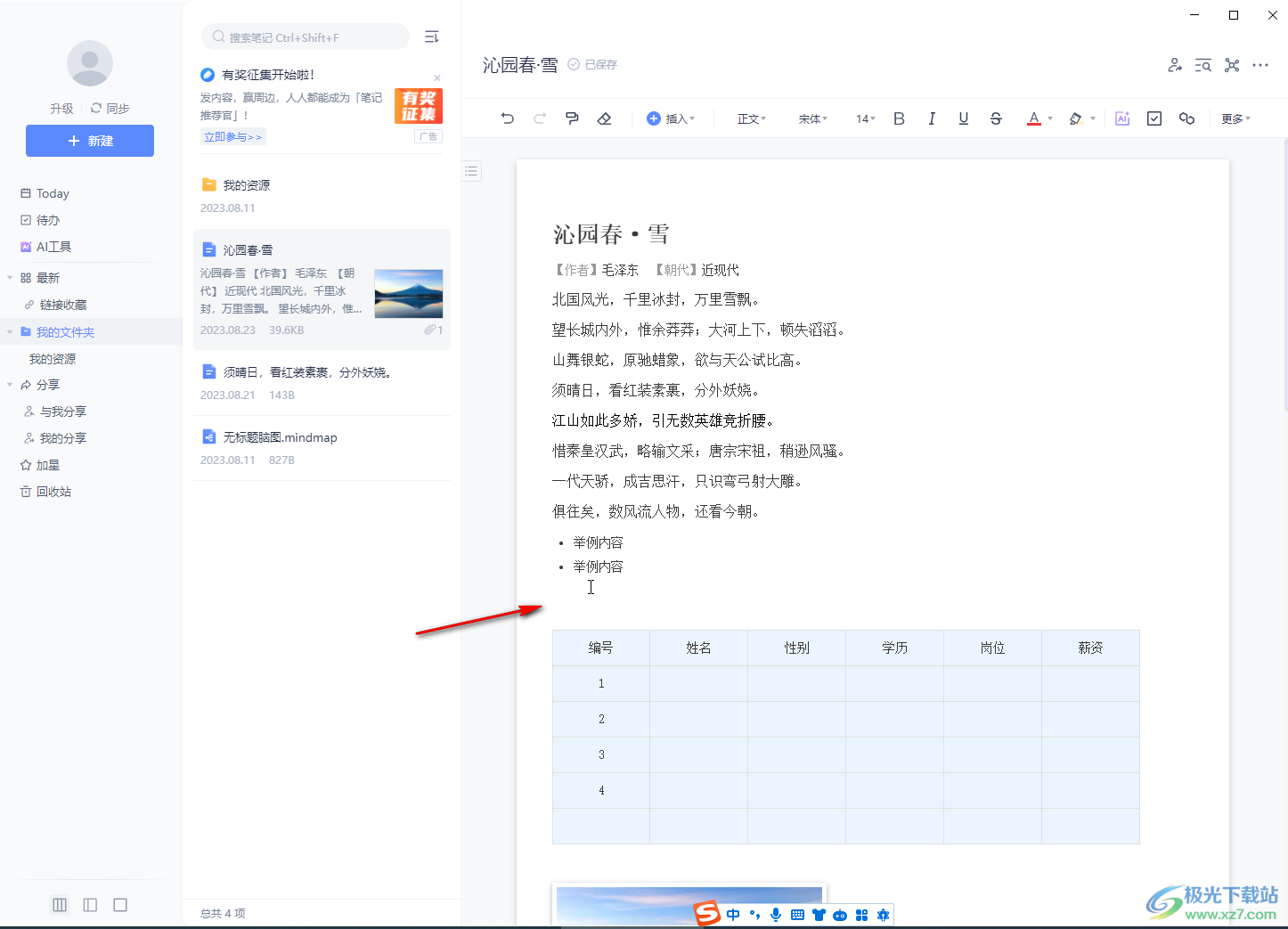Open find in note icon
Screen dimensions: 1288x929
[1203, 65]
